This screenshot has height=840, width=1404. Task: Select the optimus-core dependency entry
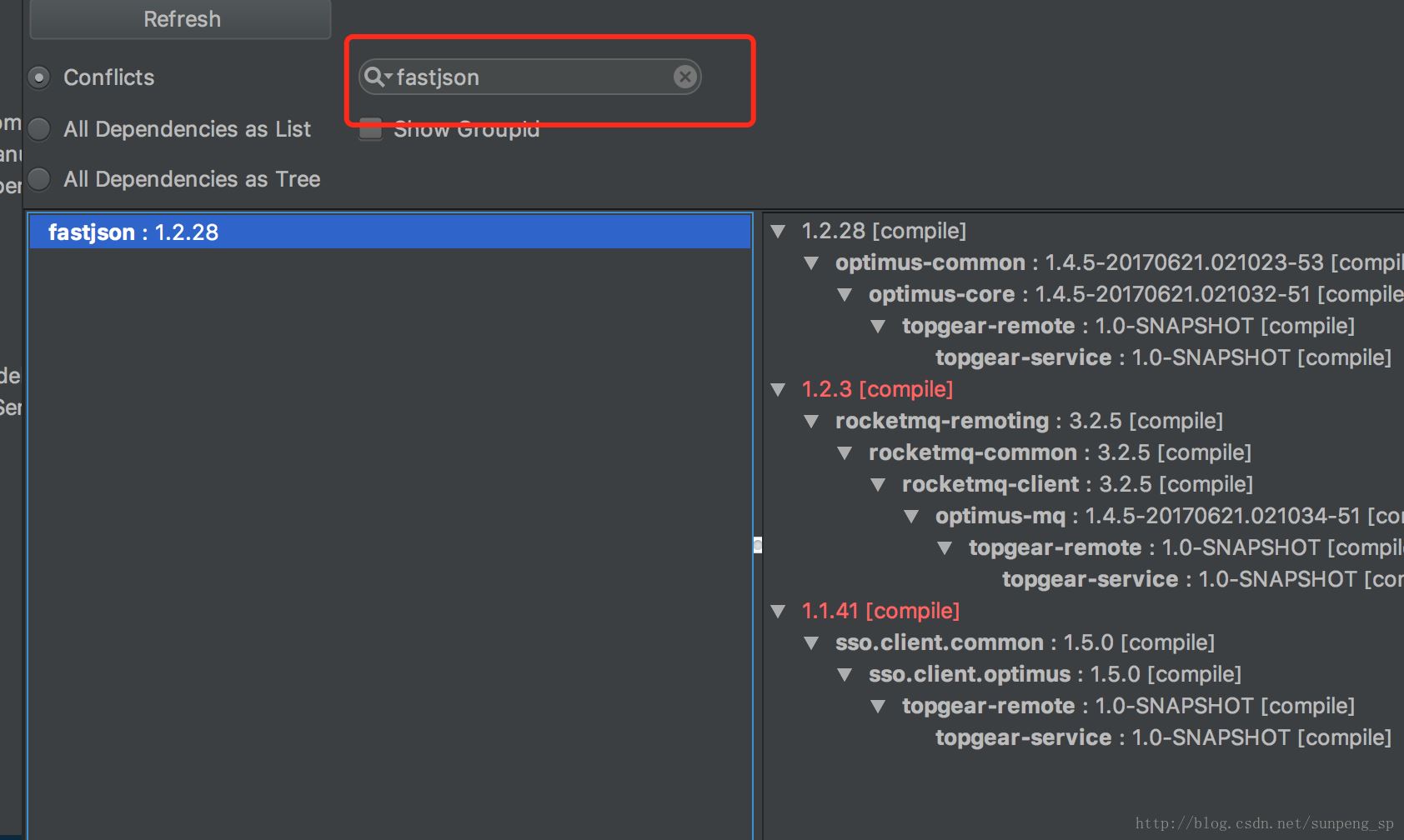click(x=942, y=294)
